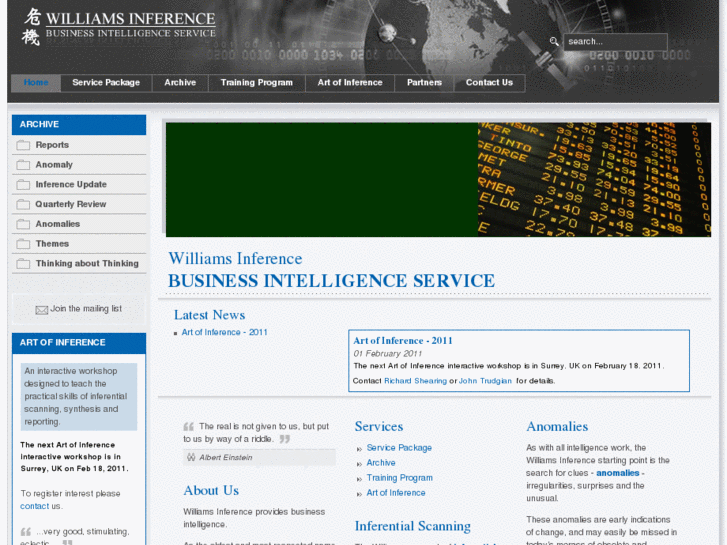Open Archive link under Services
The width and height of the screenshot is (727, 545).
381,462
